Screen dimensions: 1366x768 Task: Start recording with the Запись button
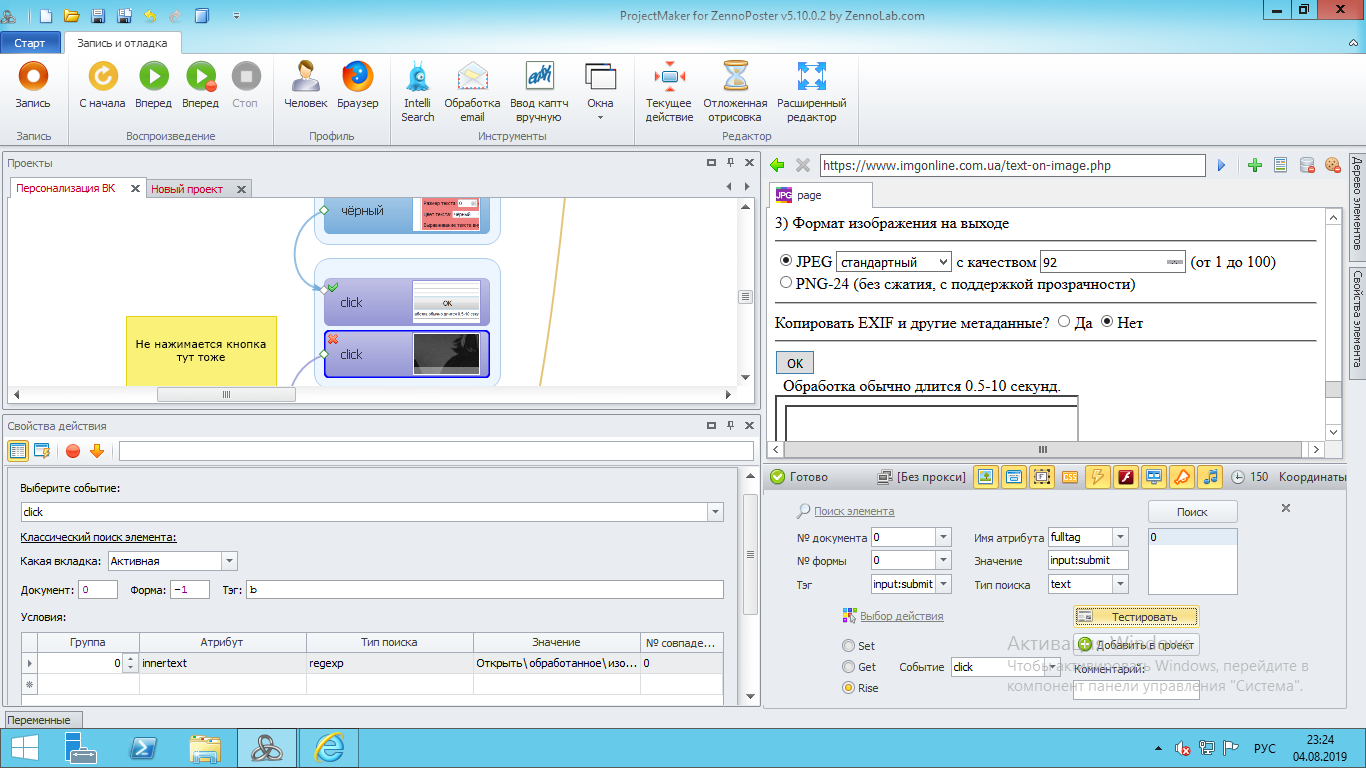point(33,85)
